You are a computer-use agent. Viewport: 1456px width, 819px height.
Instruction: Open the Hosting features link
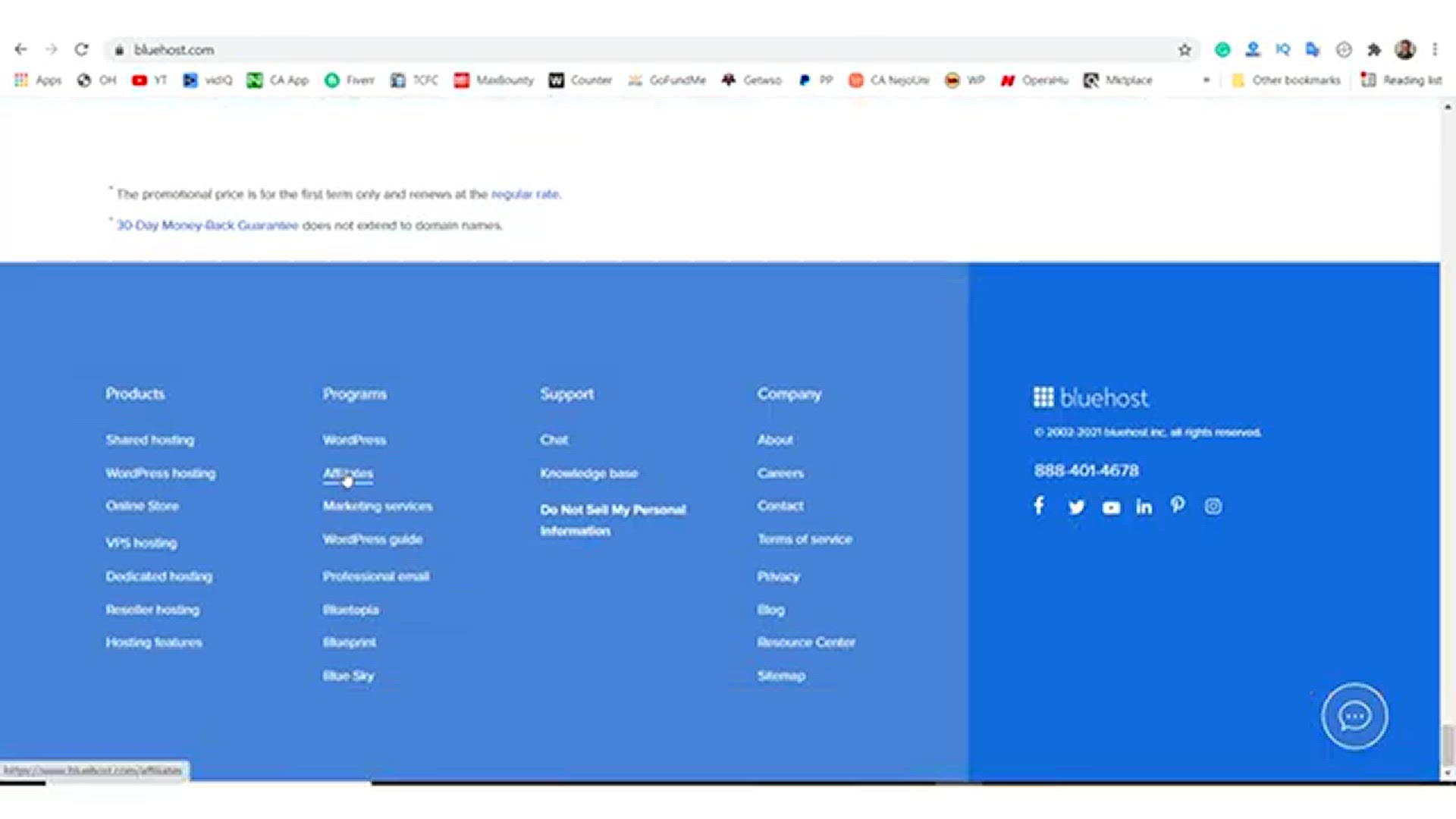point(154,642)
